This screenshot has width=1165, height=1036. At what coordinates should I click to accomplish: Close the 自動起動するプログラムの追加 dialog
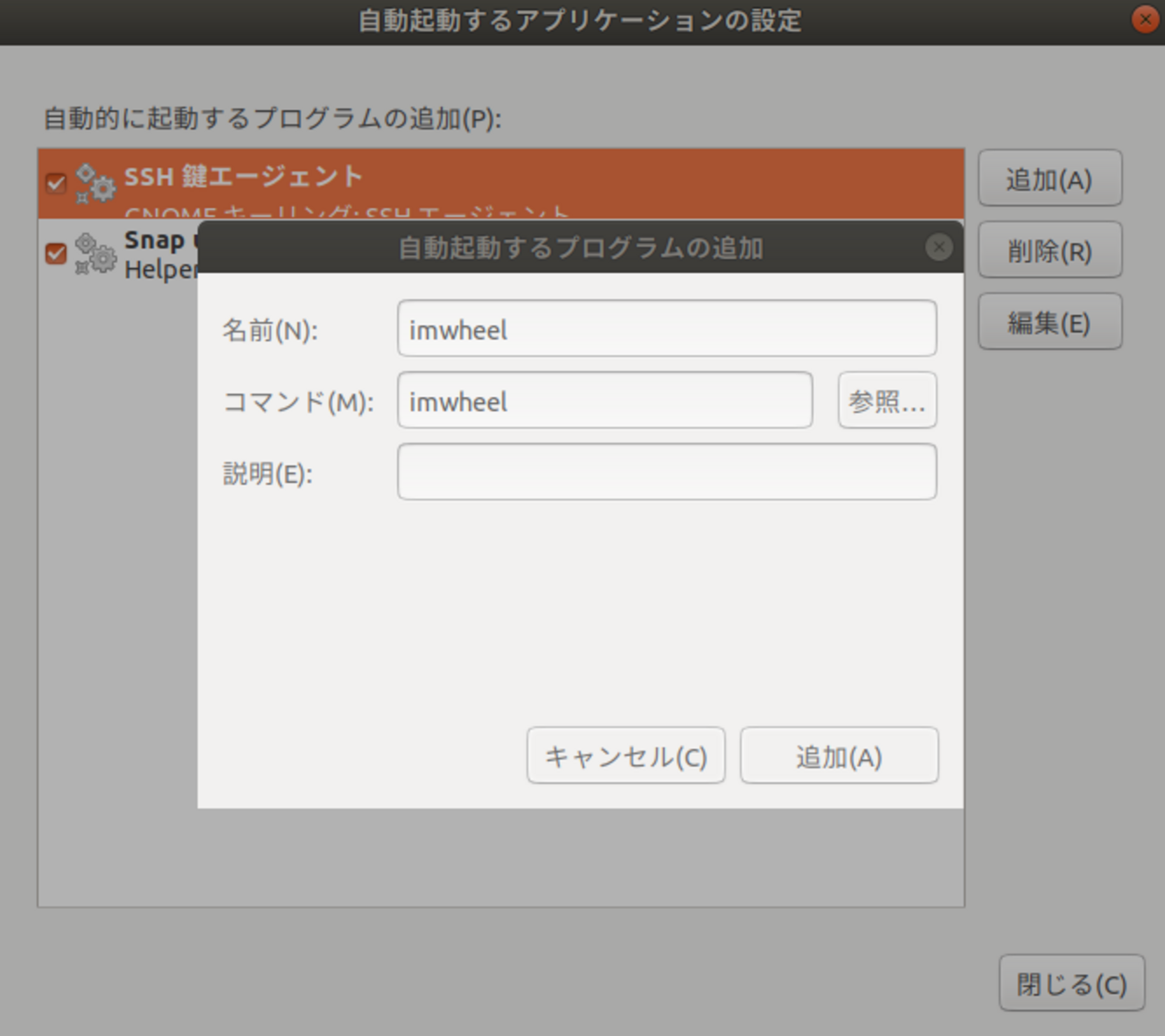[x=938, y=246]
